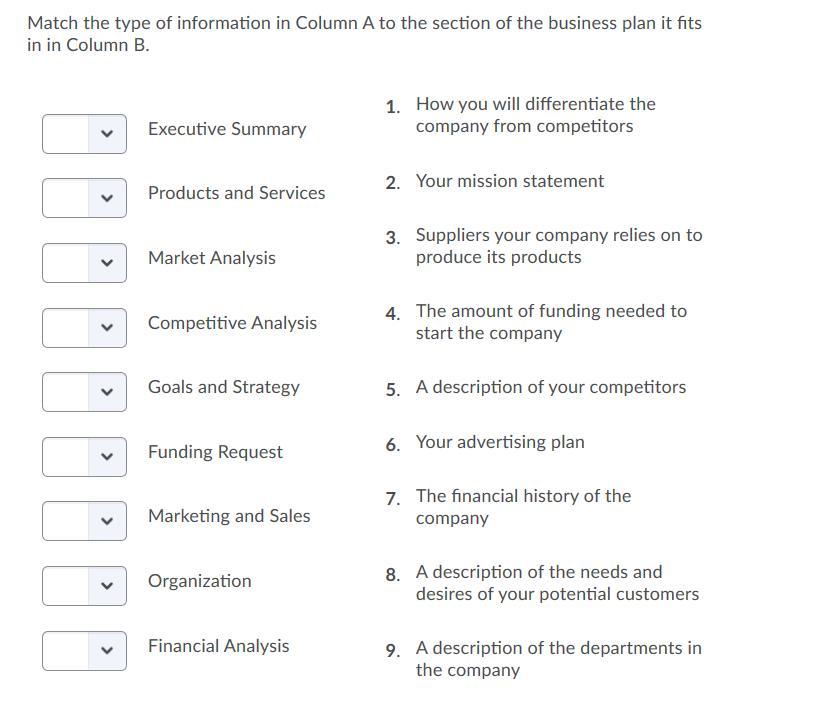Viewport: 819px width, 711px height.
Task: Click option 1 about differentiating from competitors
Action: [x=535, y=115]
